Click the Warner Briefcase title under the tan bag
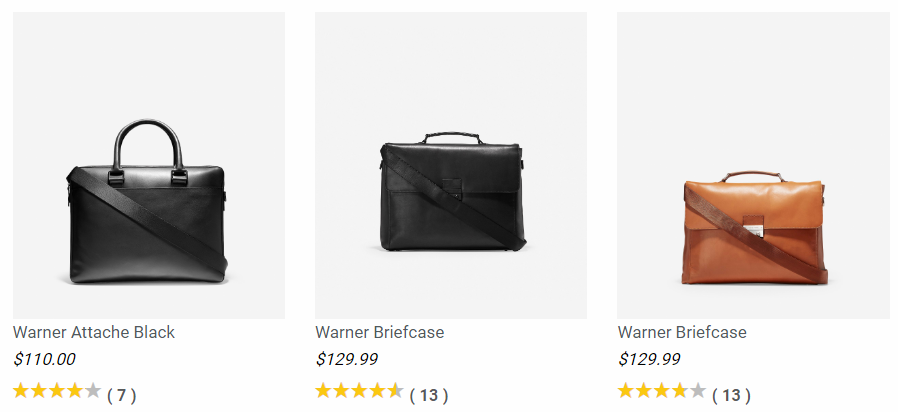This screenshot has width=898, height=412. 682,332
